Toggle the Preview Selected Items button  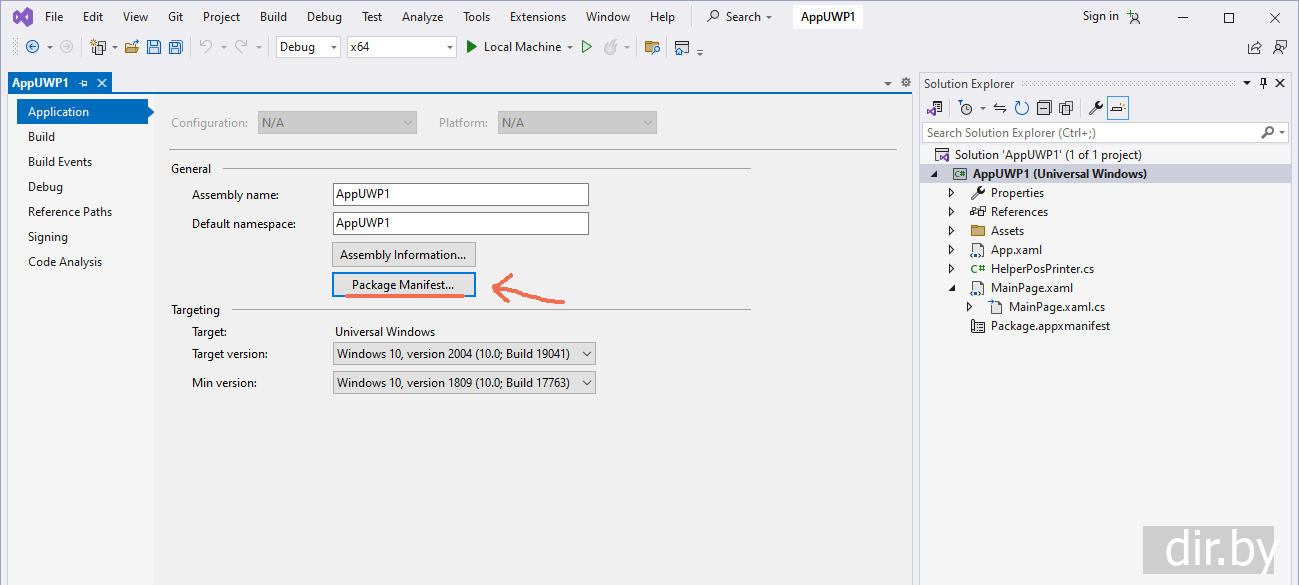1118,108
